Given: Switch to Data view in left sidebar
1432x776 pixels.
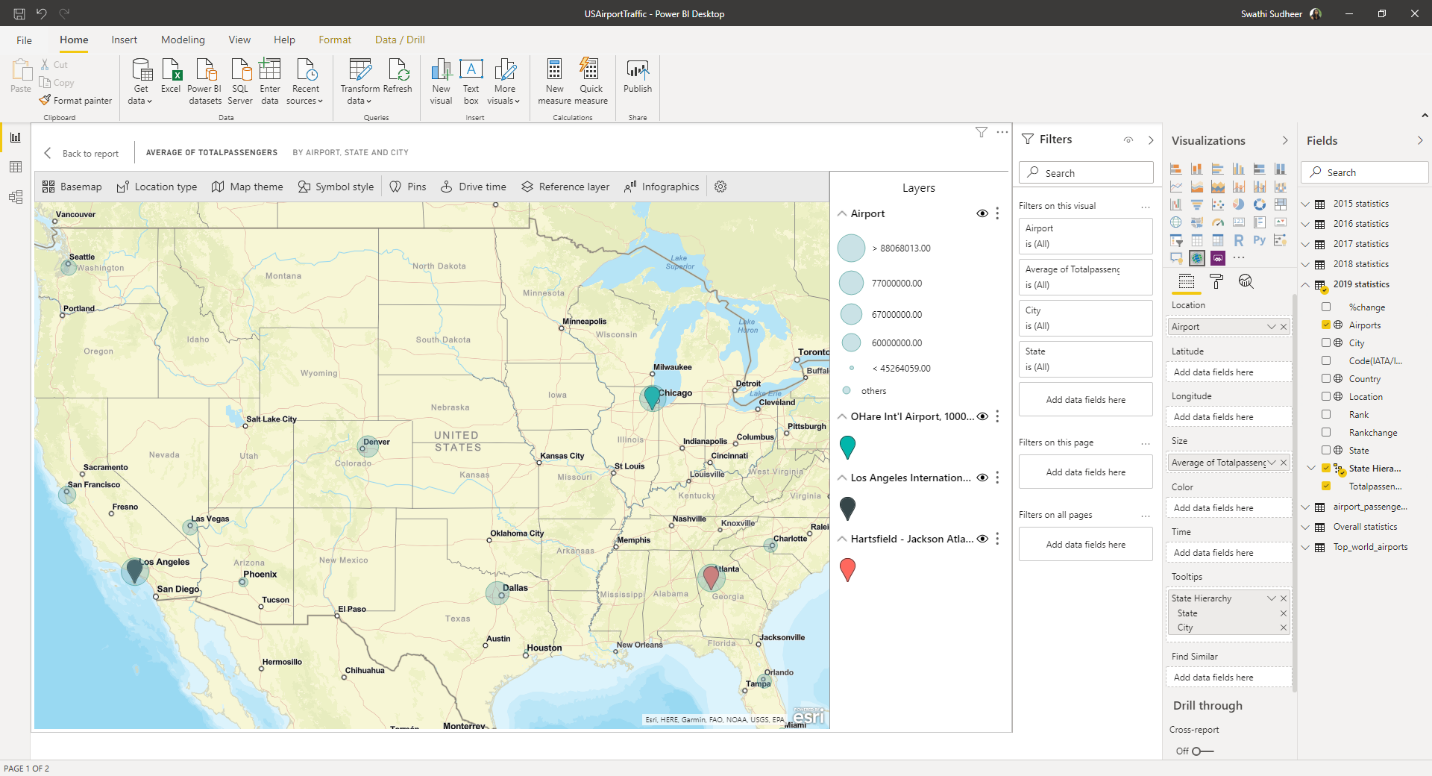Looking at the screenshot, I should click(x=15, y=167).
